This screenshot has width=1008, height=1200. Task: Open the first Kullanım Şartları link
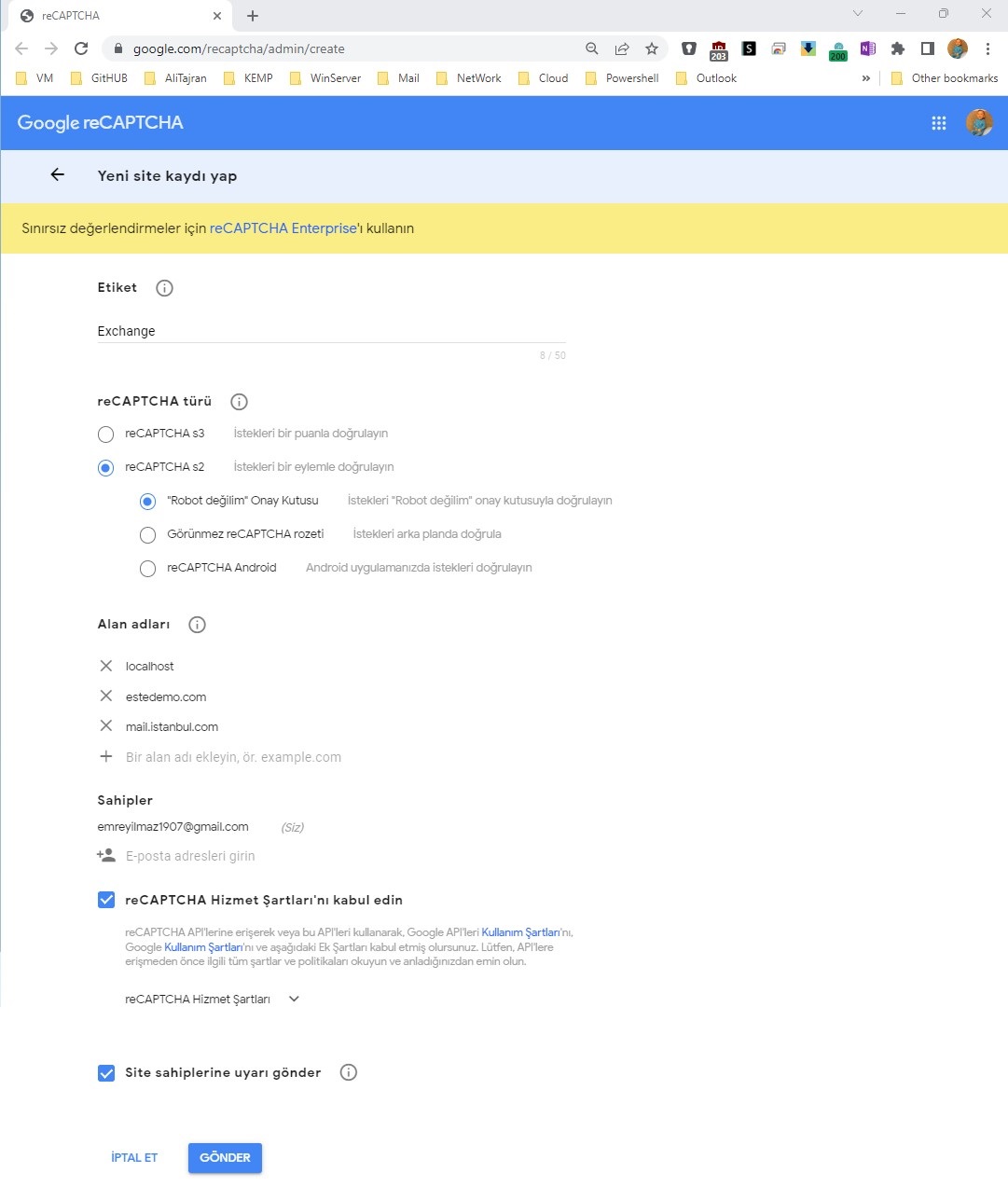[520, 932]
